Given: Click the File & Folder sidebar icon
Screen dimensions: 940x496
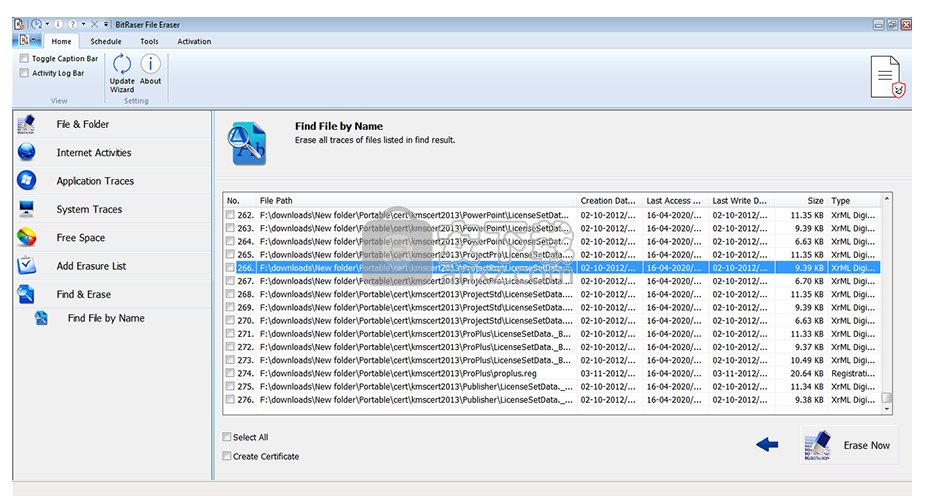Looking at the screenshot, I should [26, 124].
